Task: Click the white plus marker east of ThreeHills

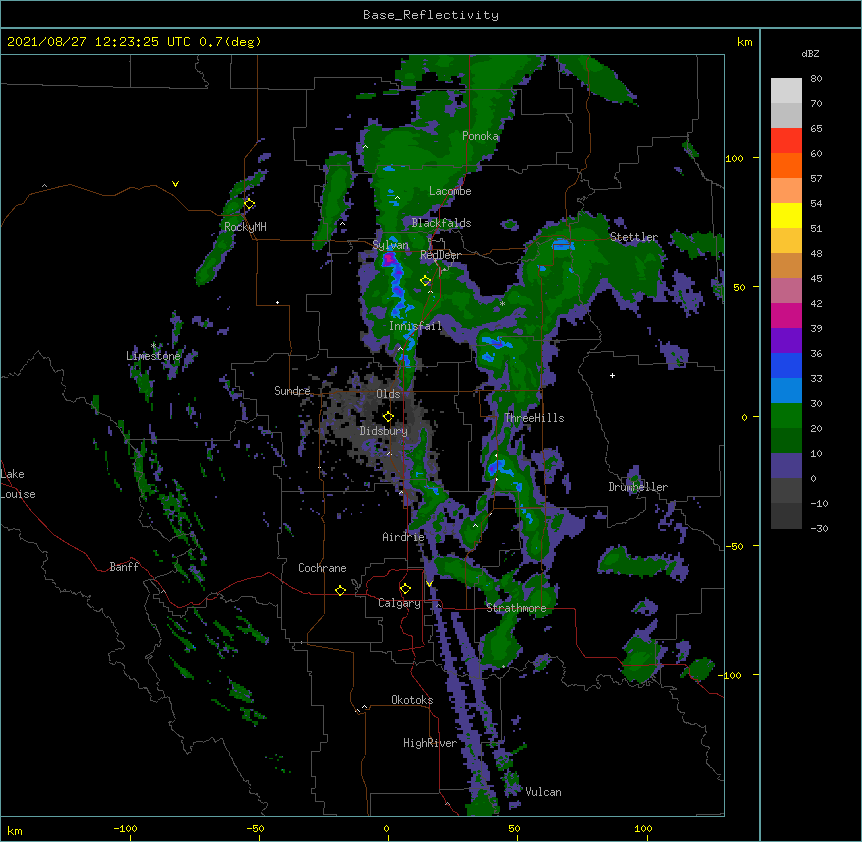Action: click(612, 375)
